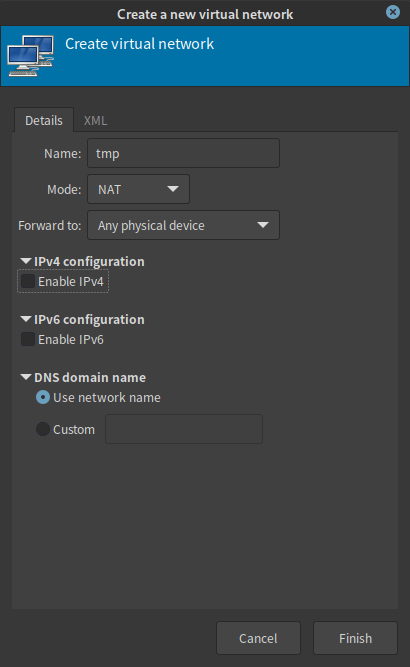This screenshot has width=410, height=667.
Task: Click the Forward to: label
Action: pos(50,225)
